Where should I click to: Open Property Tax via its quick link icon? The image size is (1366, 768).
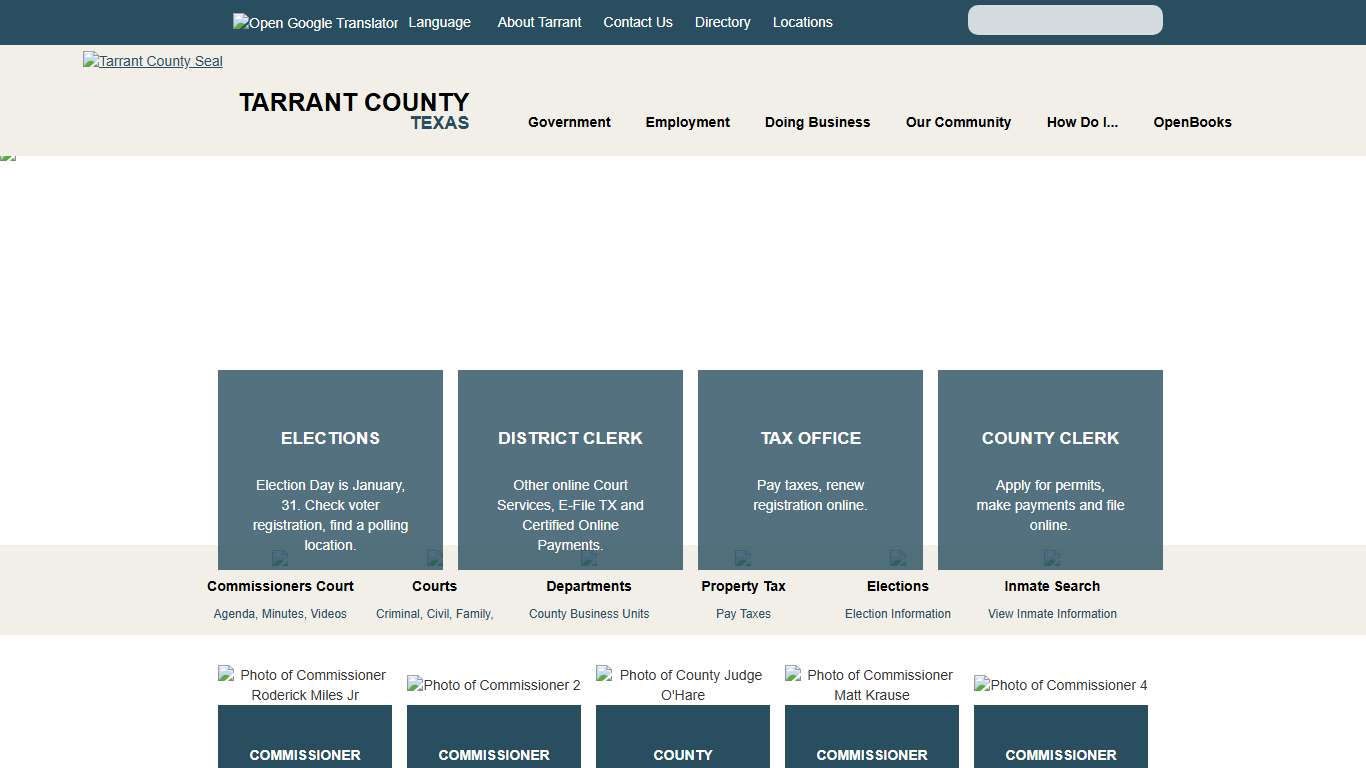tap(743, 559)
